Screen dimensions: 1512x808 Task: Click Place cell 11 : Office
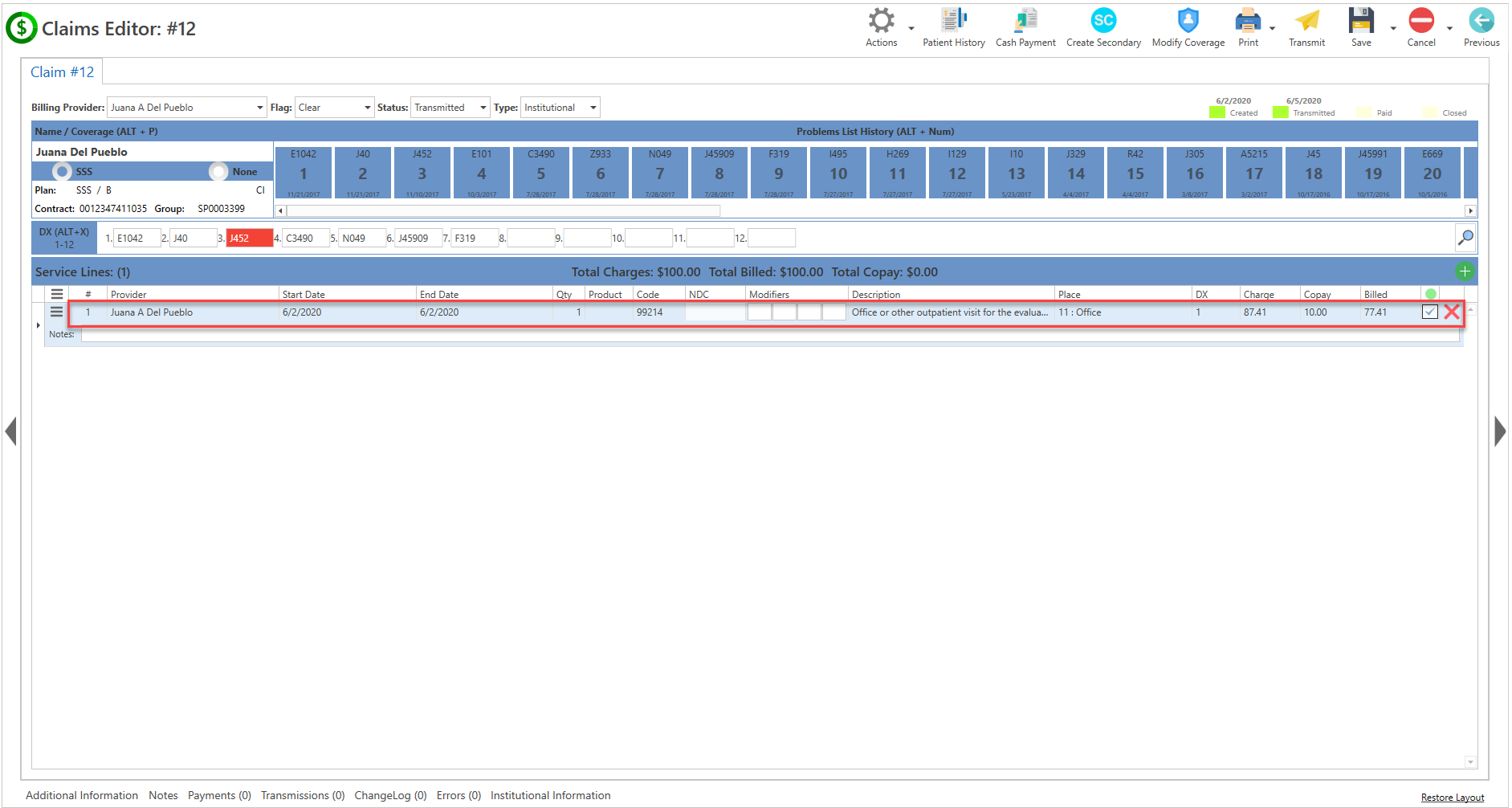[x=1123, y=312]
